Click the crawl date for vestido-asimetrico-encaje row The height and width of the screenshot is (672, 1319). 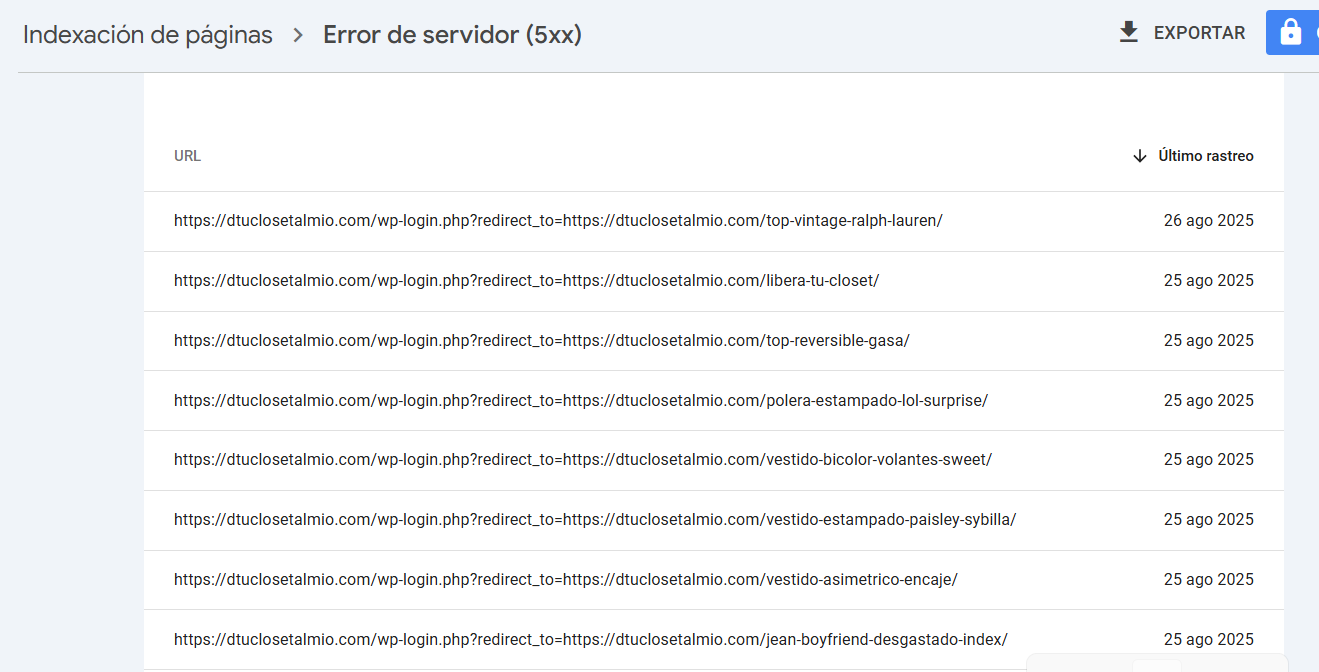1208,580
